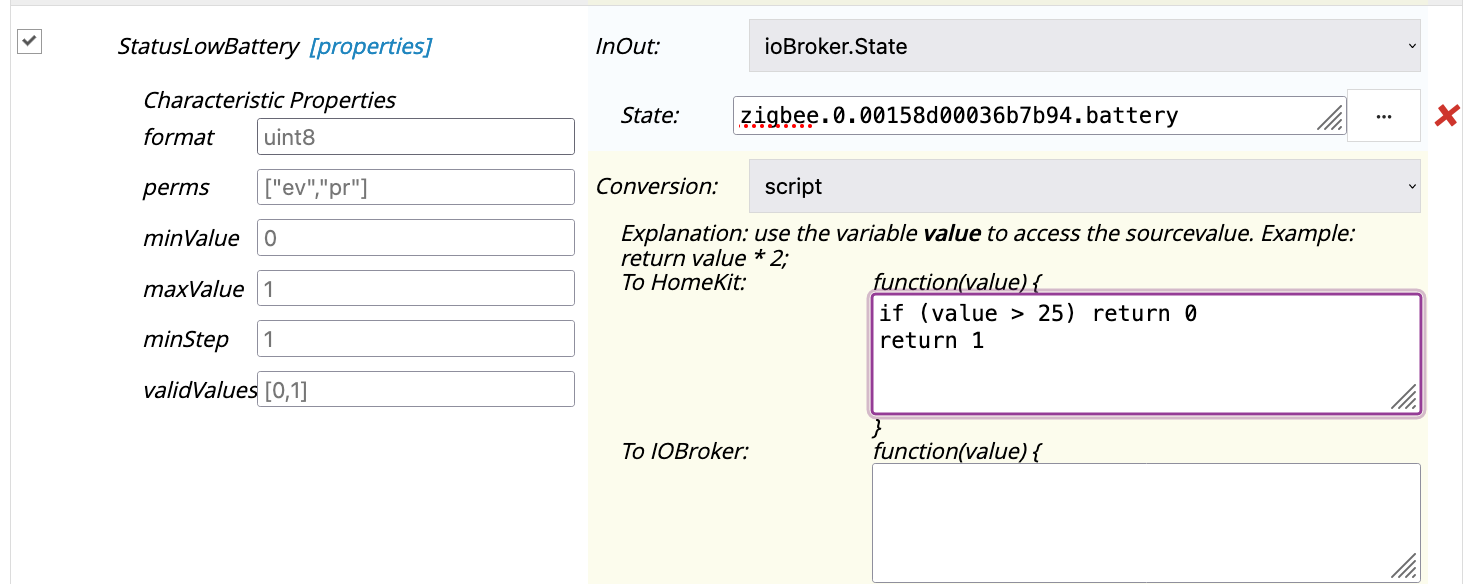Click the perms input field

[x=415, y=187]
